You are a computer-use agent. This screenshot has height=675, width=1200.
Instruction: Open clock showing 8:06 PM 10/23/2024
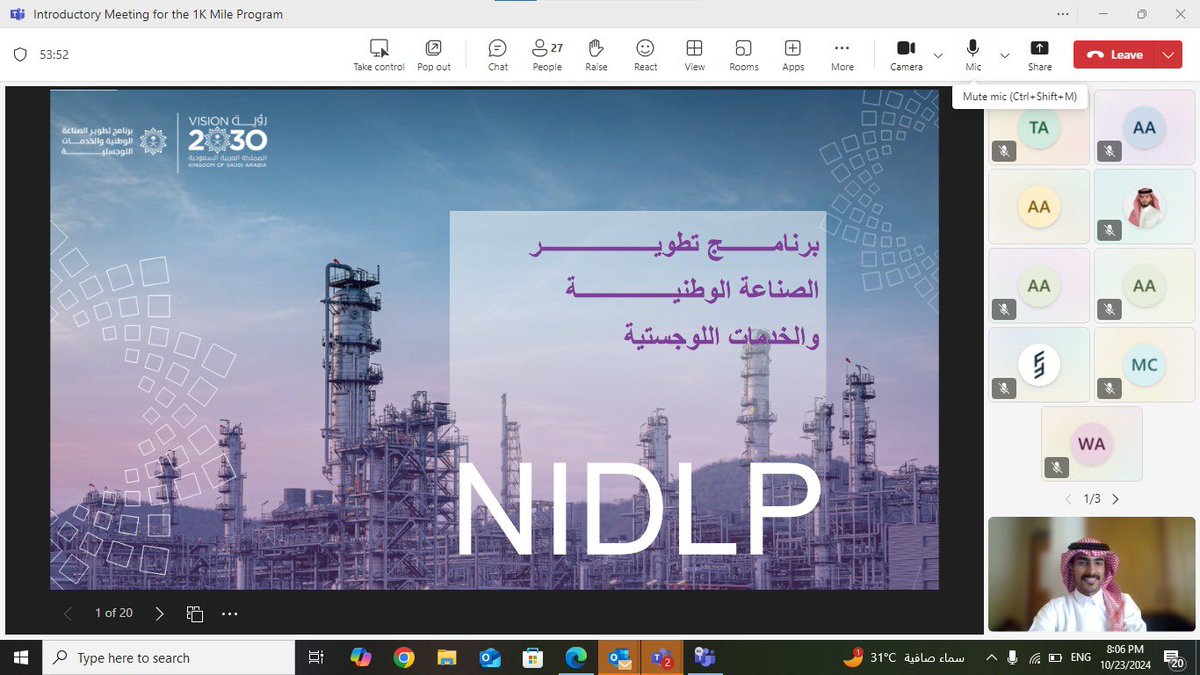tap(1127, 657)
